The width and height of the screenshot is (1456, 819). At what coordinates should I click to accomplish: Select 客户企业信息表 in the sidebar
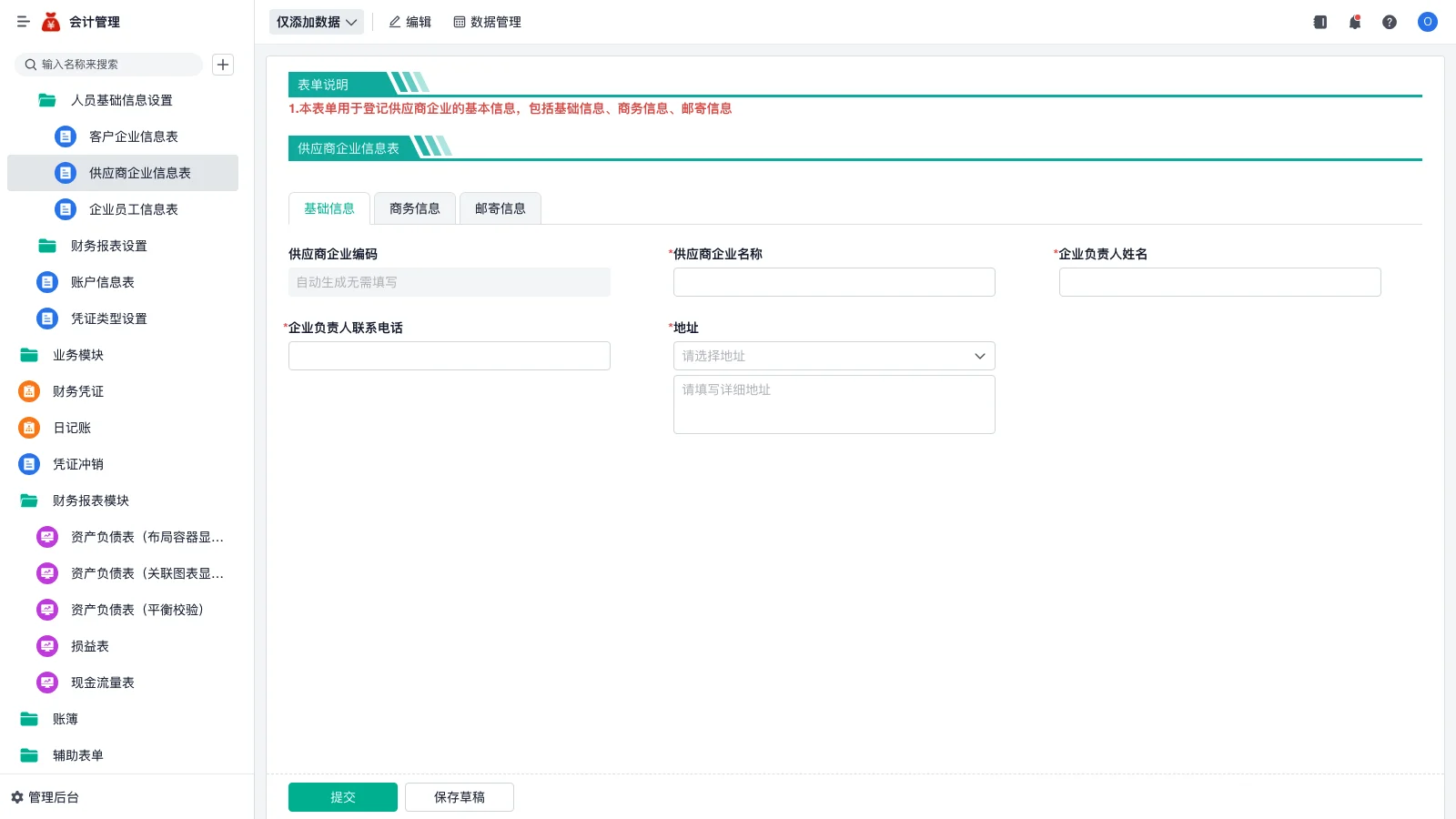pos(133,136)
